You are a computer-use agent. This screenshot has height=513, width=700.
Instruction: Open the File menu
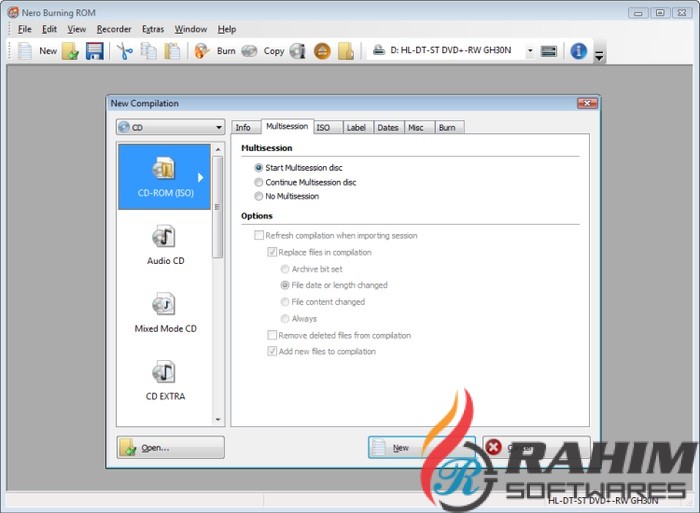pos(25,29)
